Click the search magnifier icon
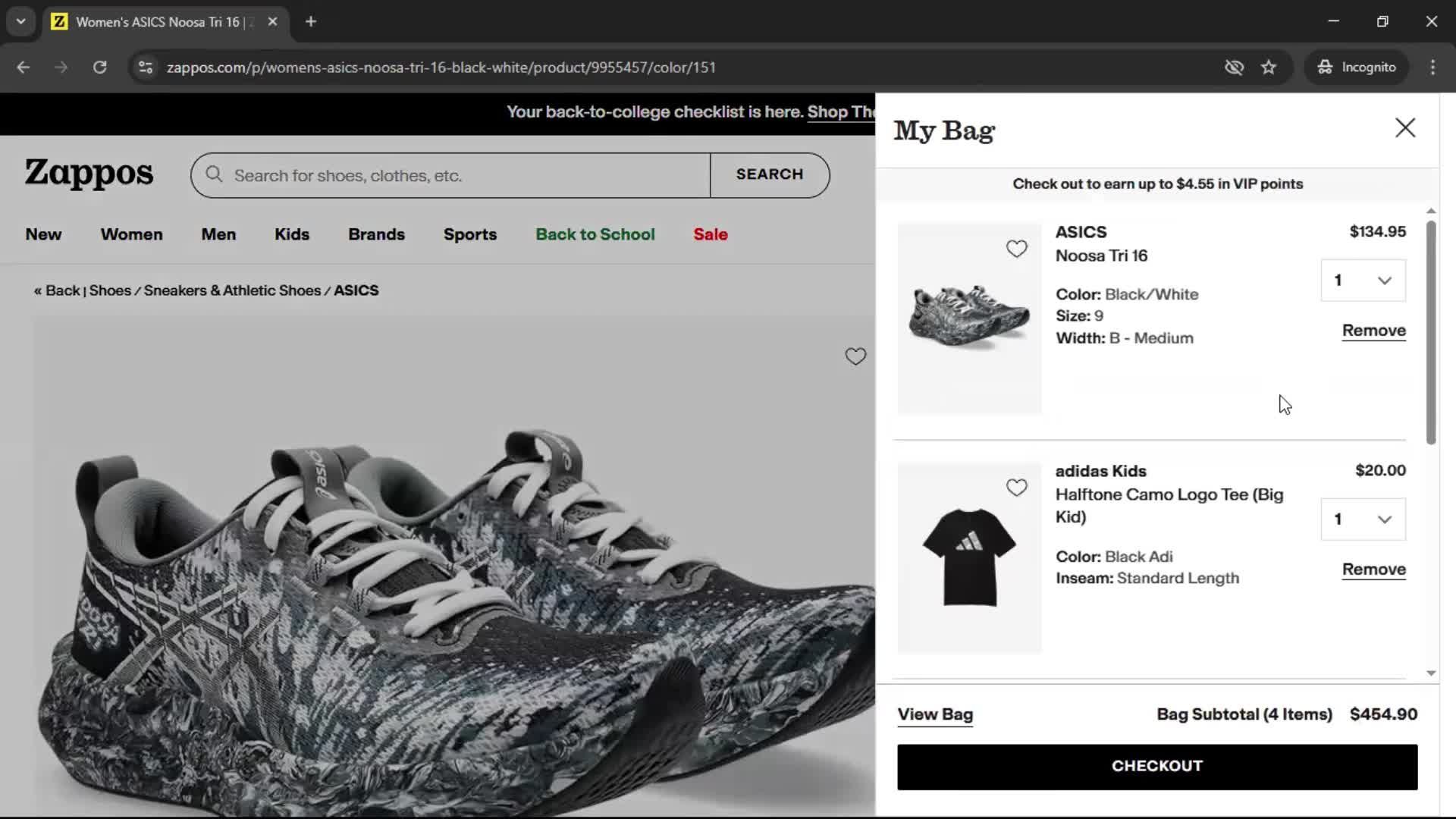 (214, 174)
